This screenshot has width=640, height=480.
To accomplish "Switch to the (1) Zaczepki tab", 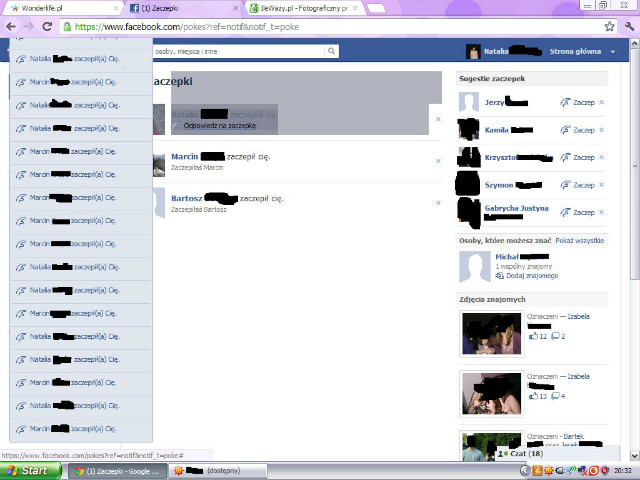I will point(182,8).
